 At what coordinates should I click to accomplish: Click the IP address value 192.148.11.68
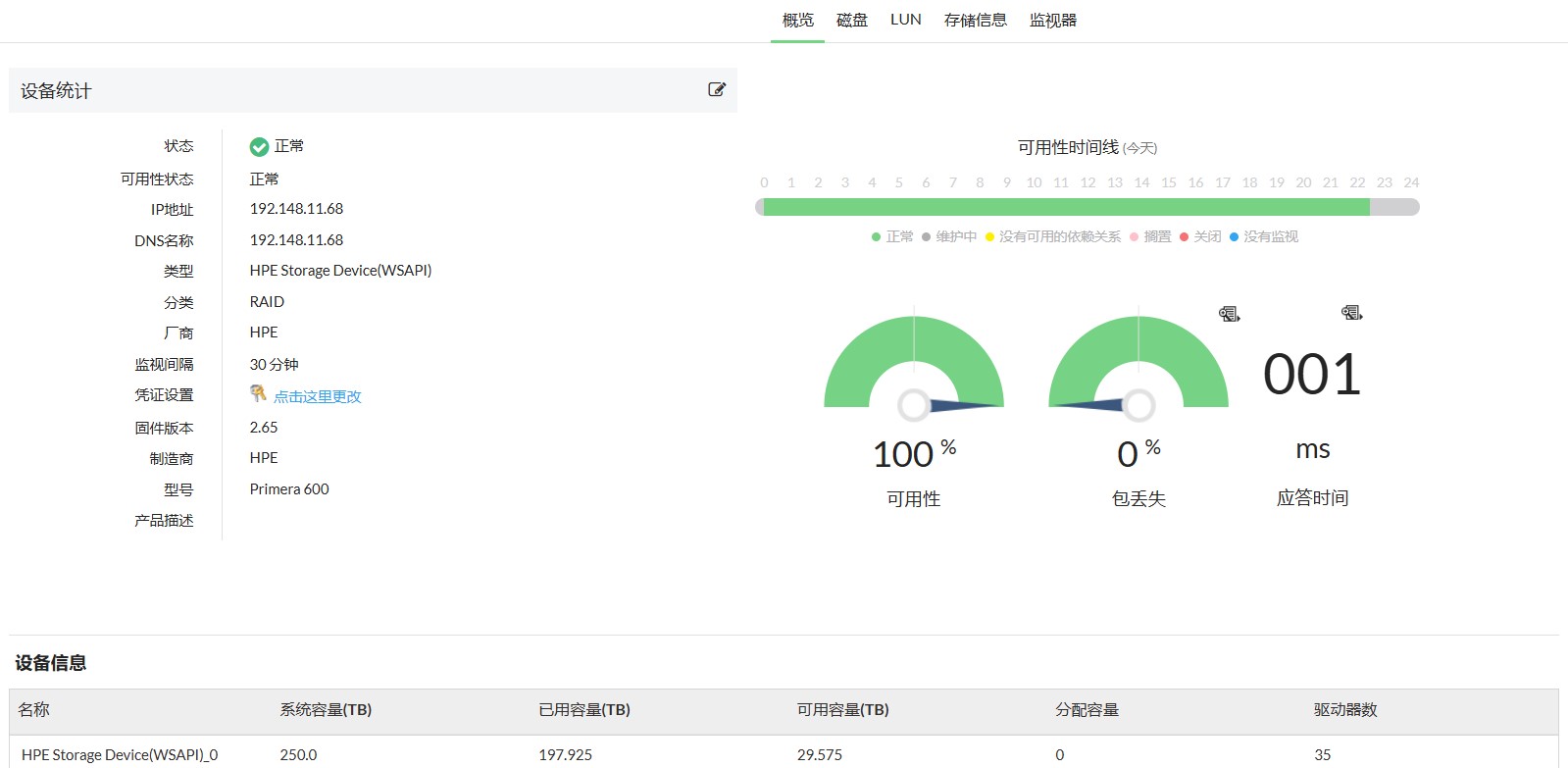pyautogui.click(x=296, y=209)
